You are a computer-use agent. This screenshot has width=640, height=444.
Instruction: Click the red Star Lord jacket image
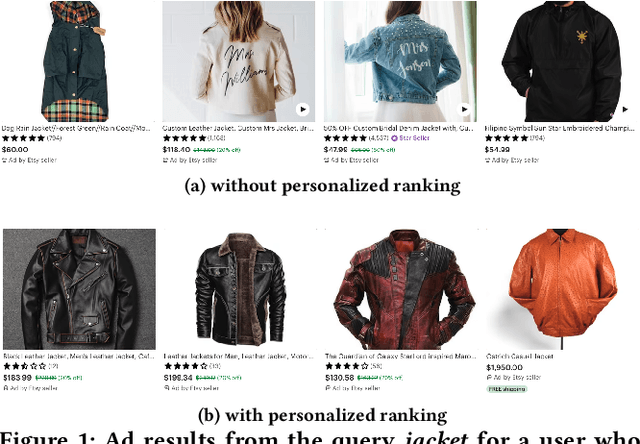coord(401,289)
